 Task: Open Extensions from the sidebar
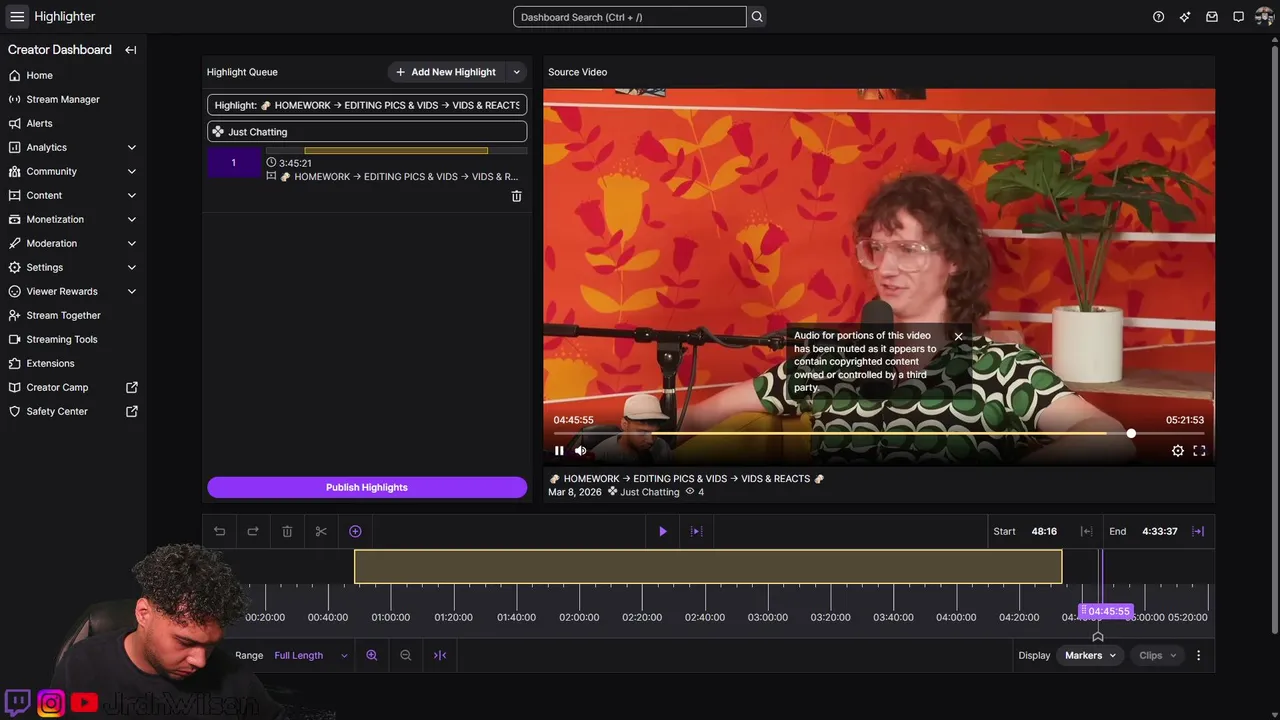click(x=50, y=363)
